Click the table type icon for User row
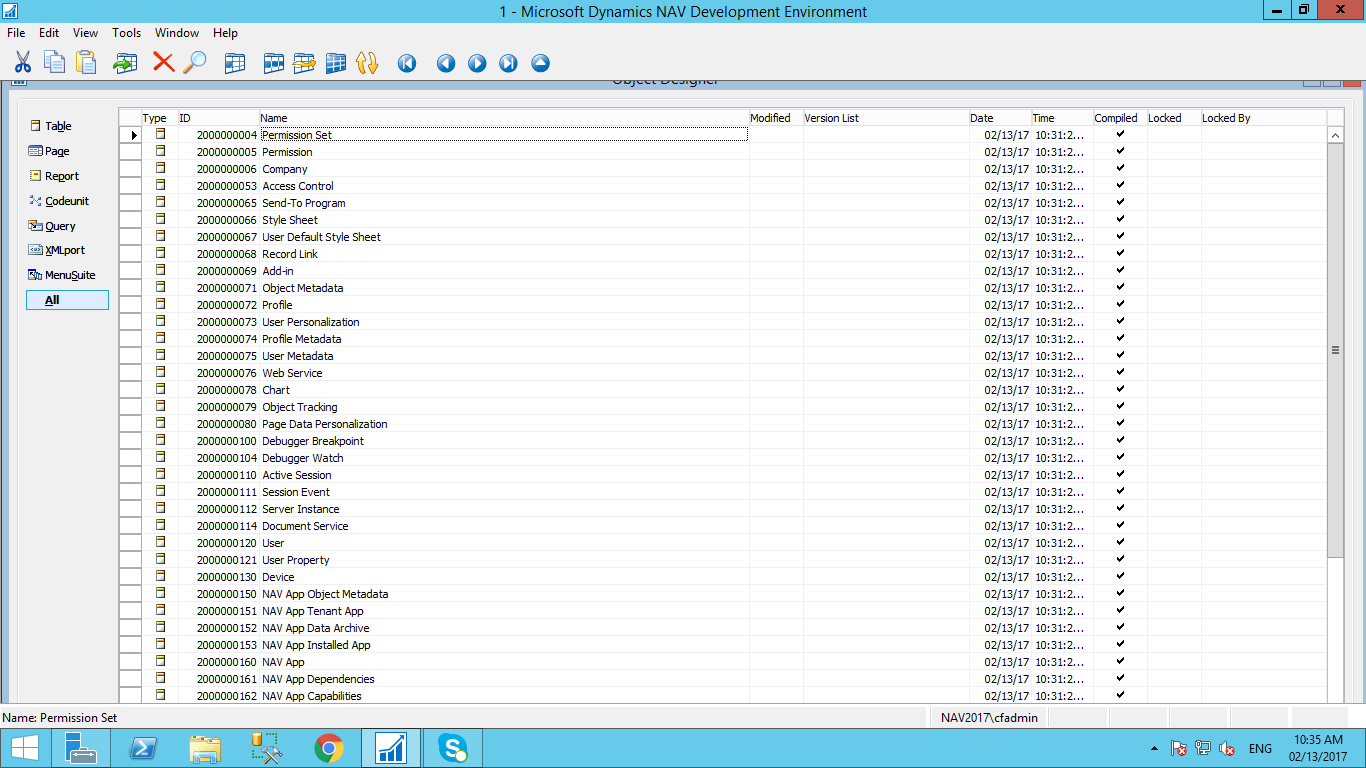The width and height of the screenshot is (1366, 768). [x=160, y=542]
